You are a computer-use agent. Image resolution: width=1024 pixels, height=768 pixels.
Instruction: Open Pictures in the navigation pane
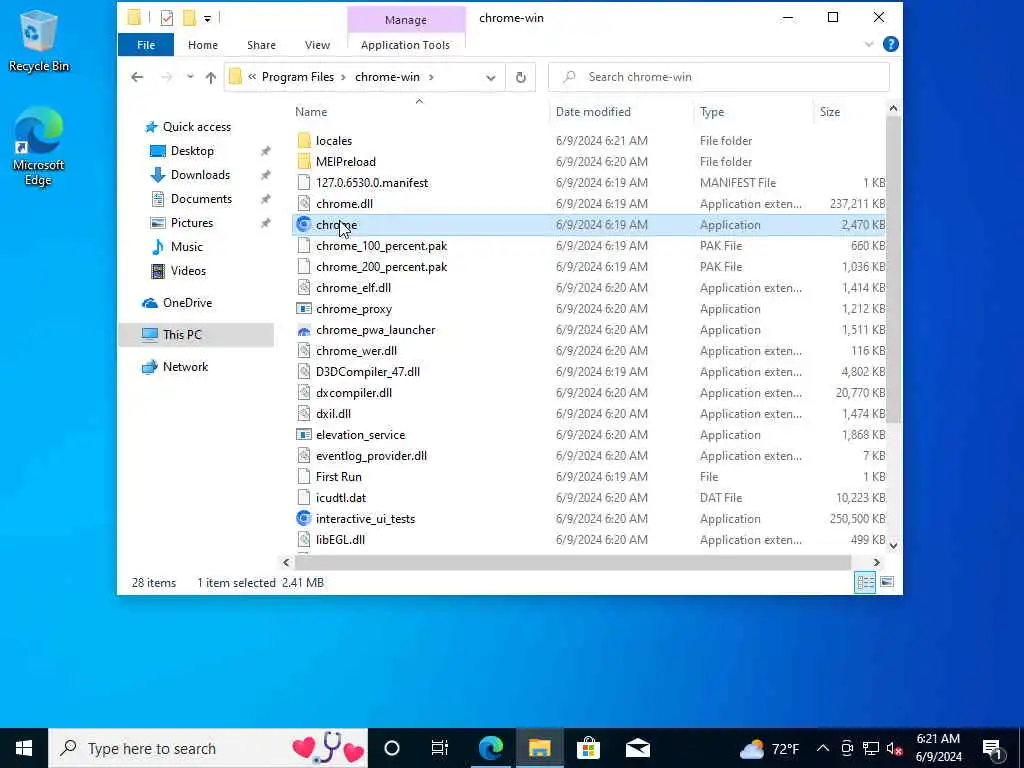[x=191, y=223]
